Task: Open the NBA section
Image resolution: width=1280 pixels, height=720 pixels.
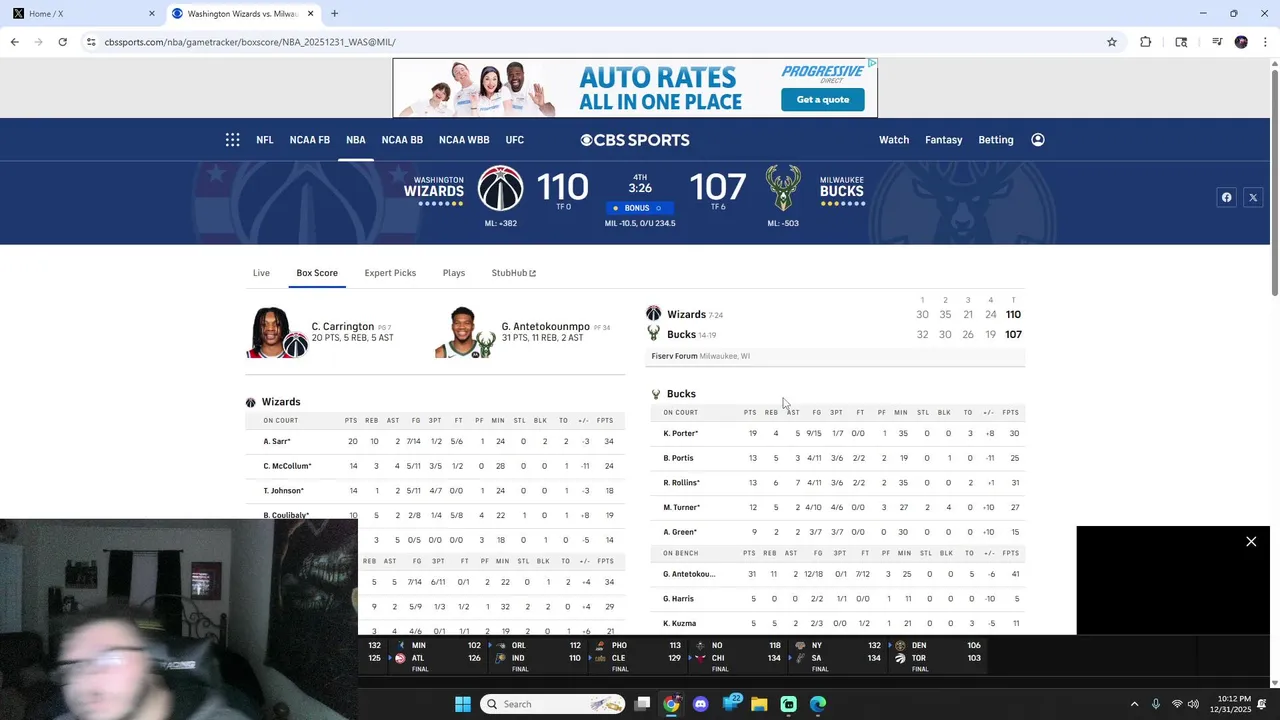Action: coord(356,140)
